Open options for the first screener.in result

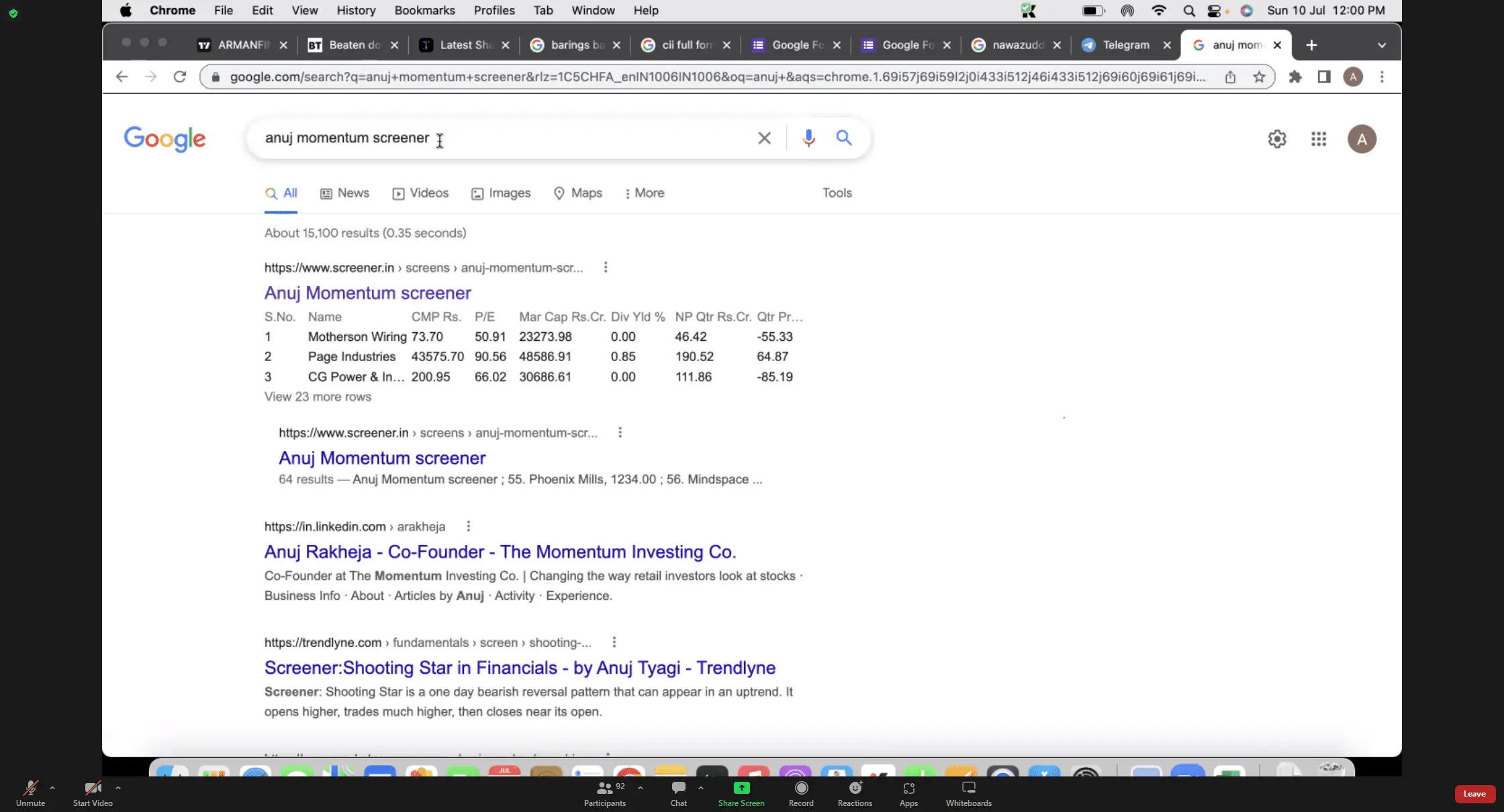click(x=605, y=267)
